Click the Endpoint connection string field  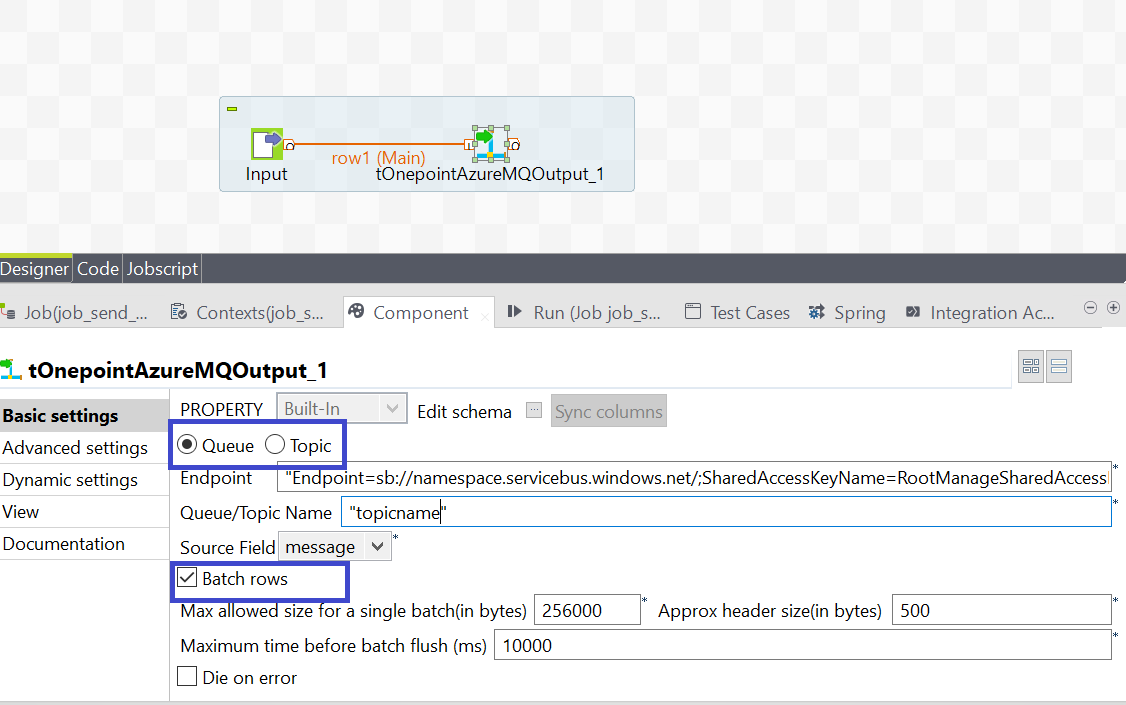click(x=694, y=477)
